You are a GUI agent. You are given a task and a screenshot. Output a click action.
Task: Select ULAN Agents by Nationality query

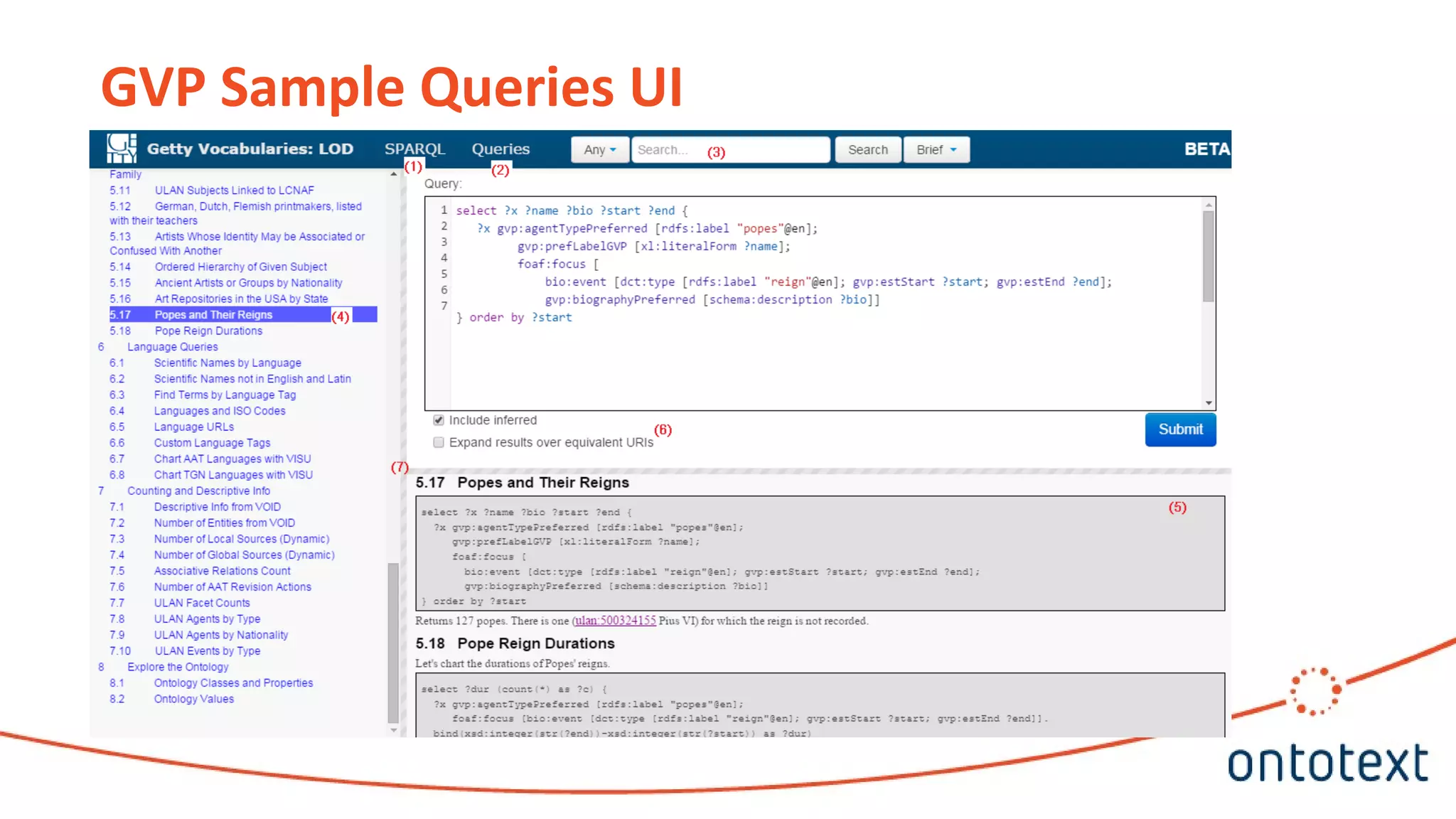221,635
